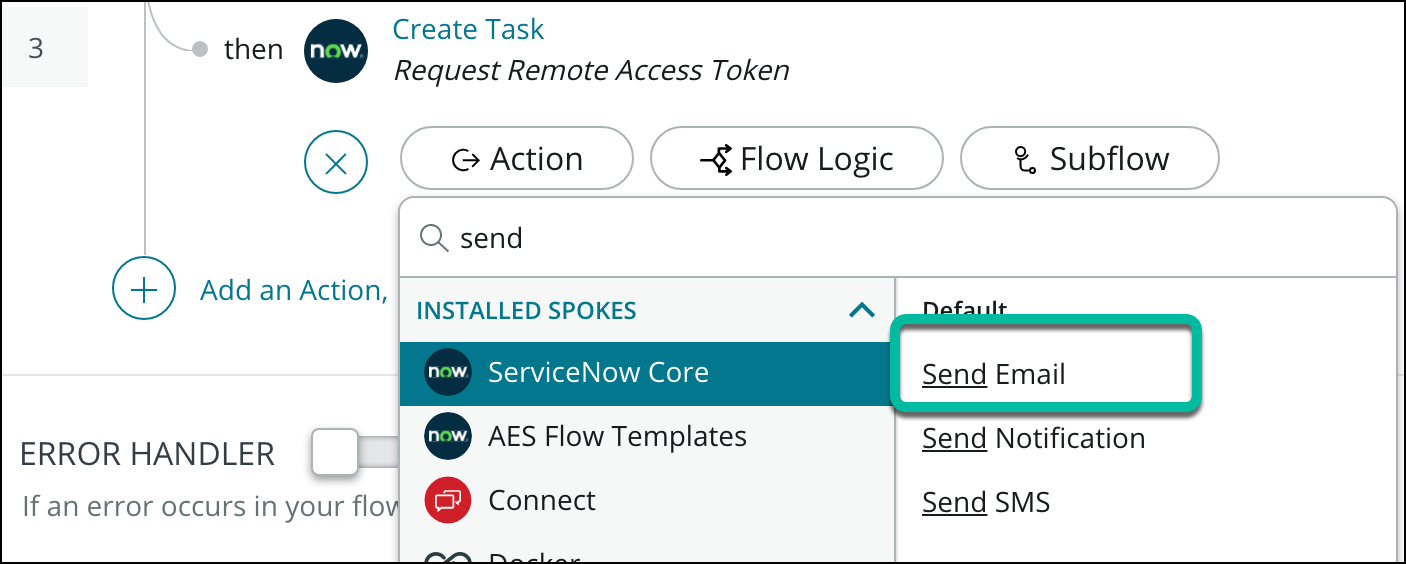This screenshot has width=1406, height=564.
Task: Click the search magnifier icon
Action: (433, 238)
